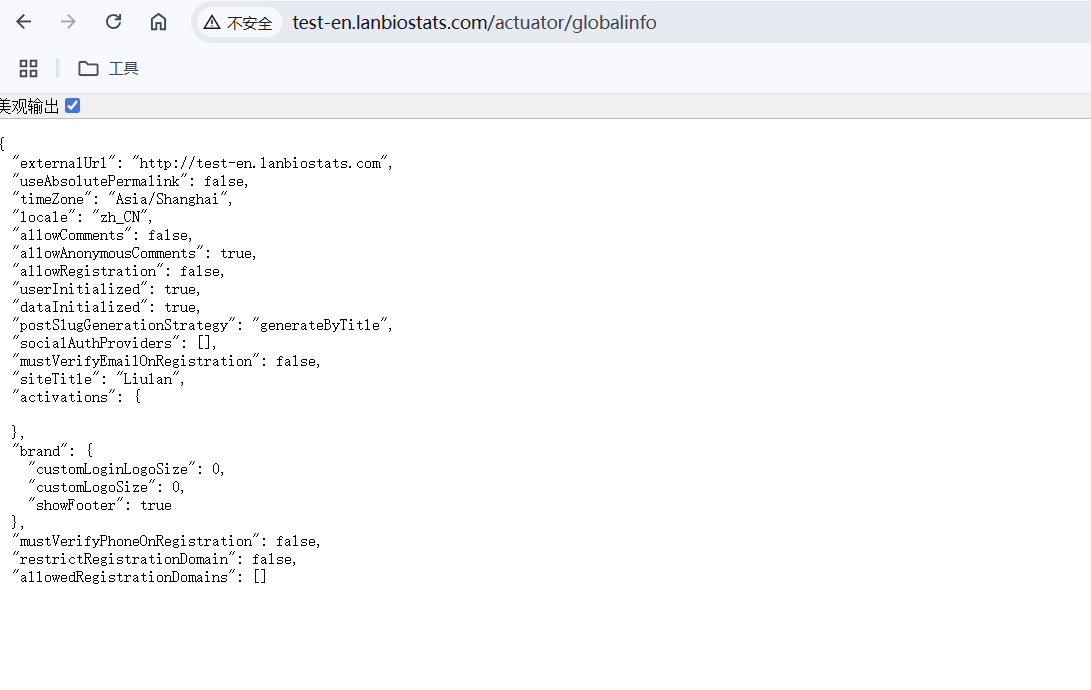1091x690 pixels.
Task: Click the "allowAnonymousComments" key
Action: (107, 253)
